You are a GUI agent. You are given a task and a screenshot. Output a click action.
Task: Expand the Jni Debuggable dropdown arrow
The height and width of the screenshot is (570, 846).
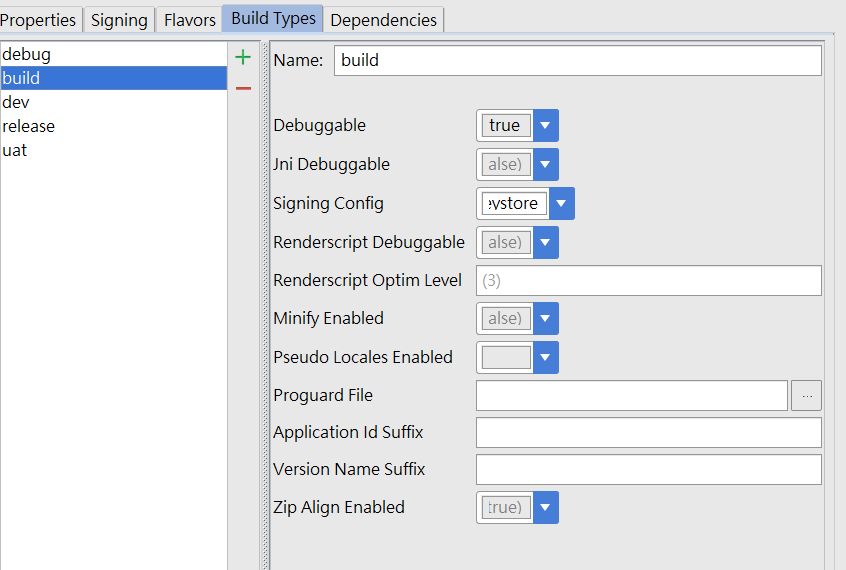pyautogui.click(x=545, y=164)
